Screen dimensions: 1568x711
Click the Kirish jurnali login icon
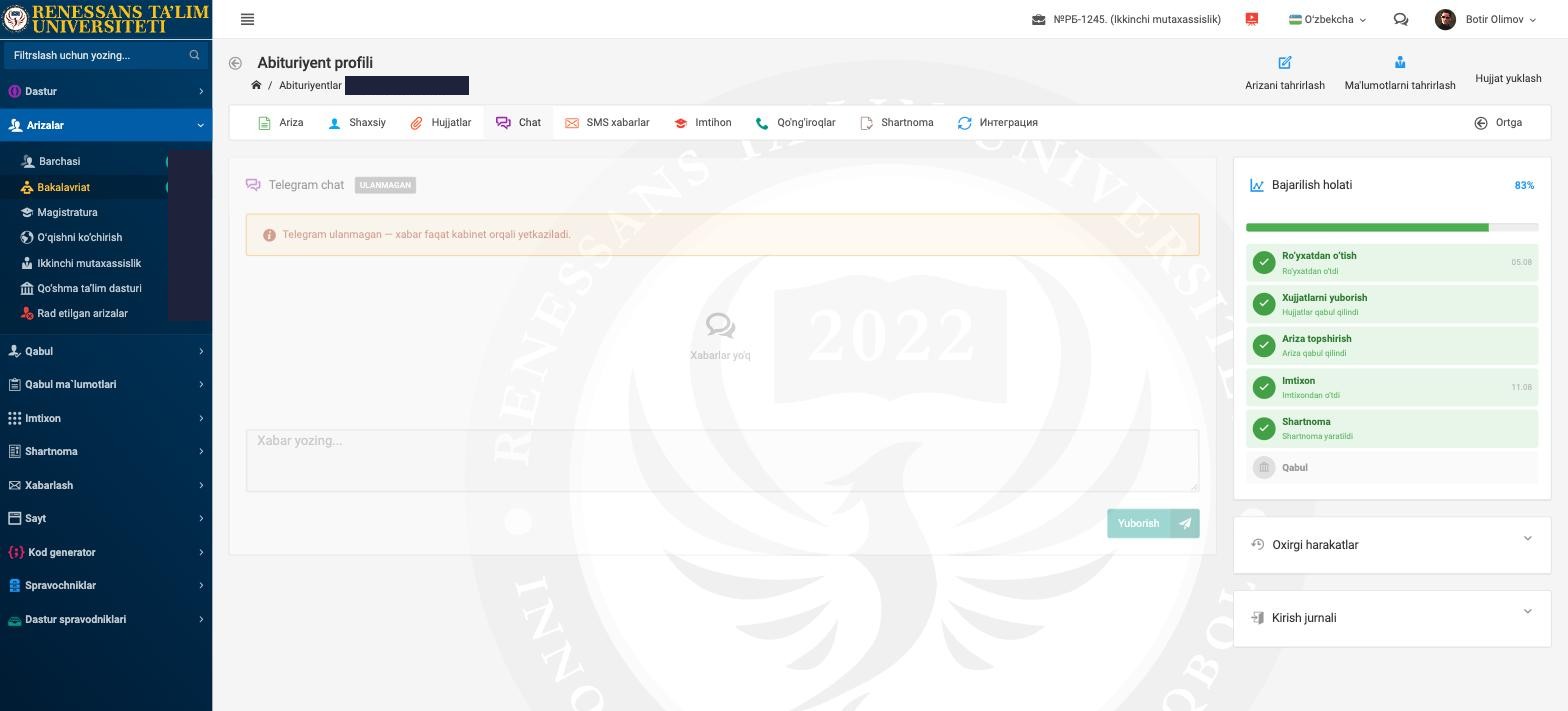[x=1258, y=617]
